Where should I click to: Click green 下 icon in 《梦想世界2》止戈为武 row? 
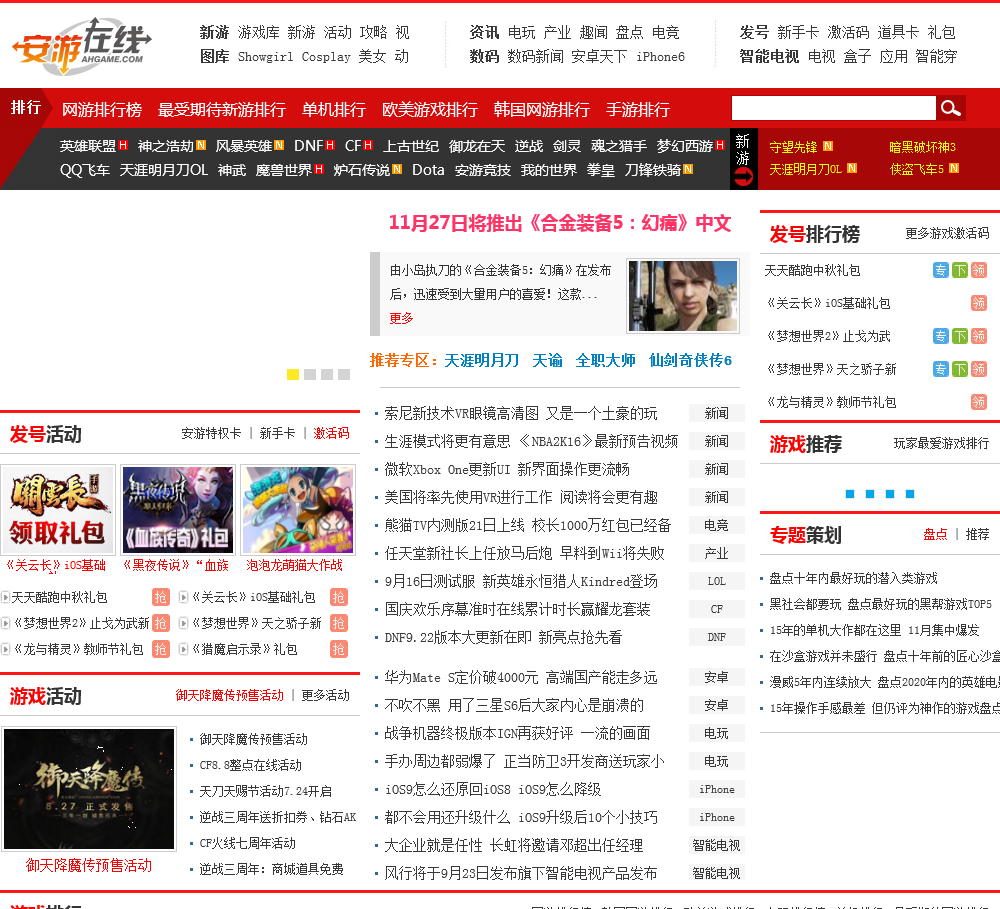tap(960, 336)
